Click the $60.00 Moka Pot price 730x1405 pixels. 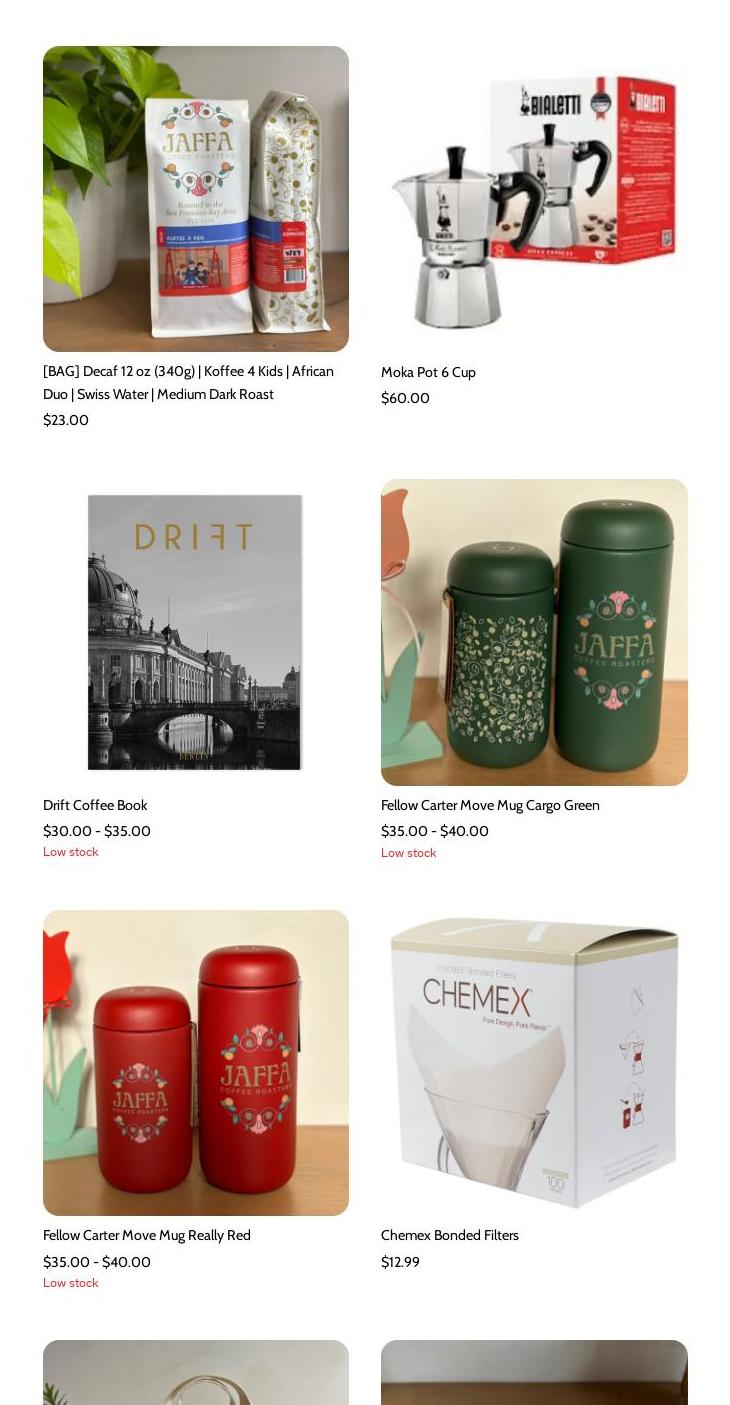pos(405,398)
